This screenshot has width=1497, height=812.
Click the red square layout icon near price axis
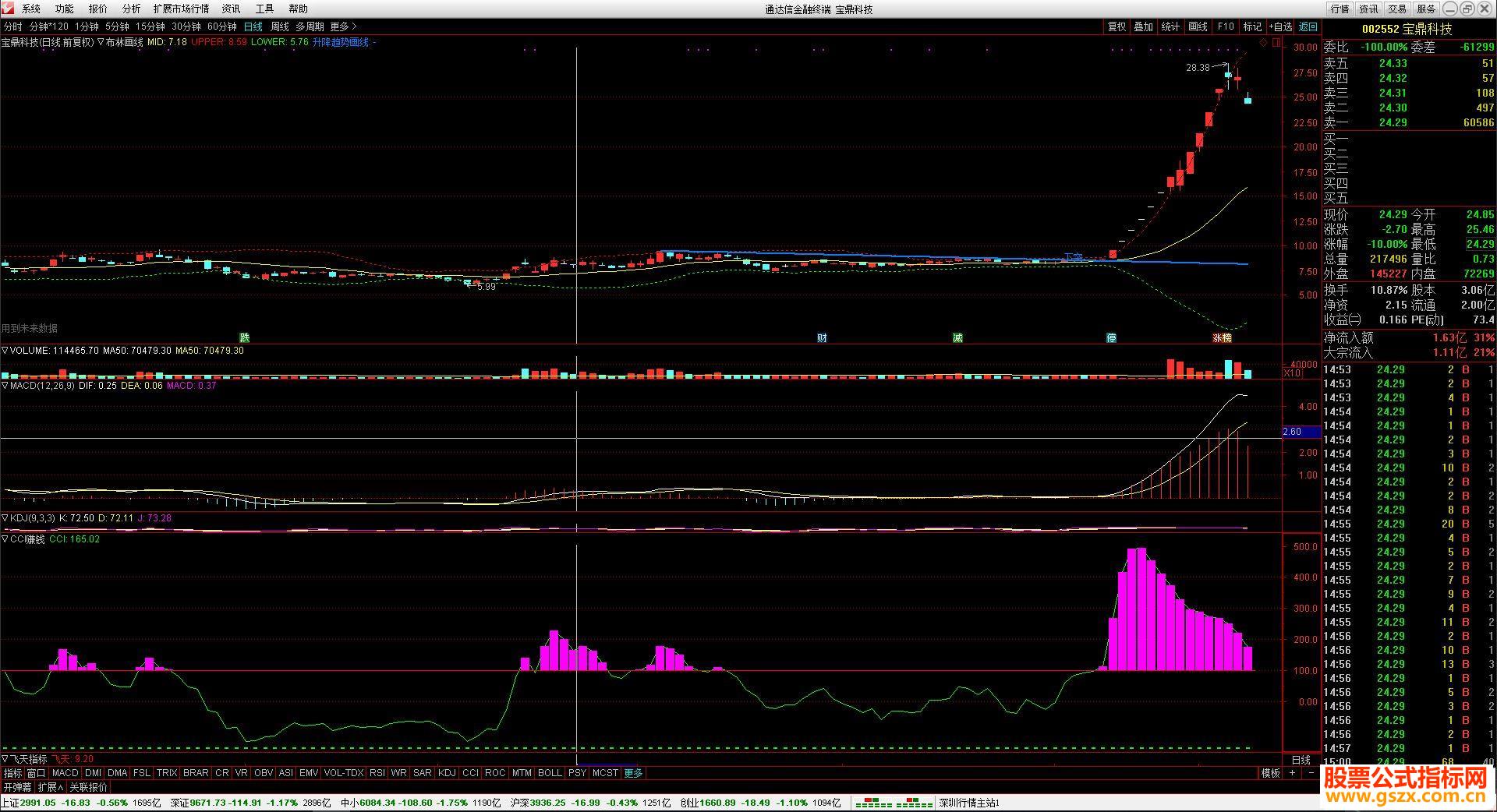(x=1276, y=42)
